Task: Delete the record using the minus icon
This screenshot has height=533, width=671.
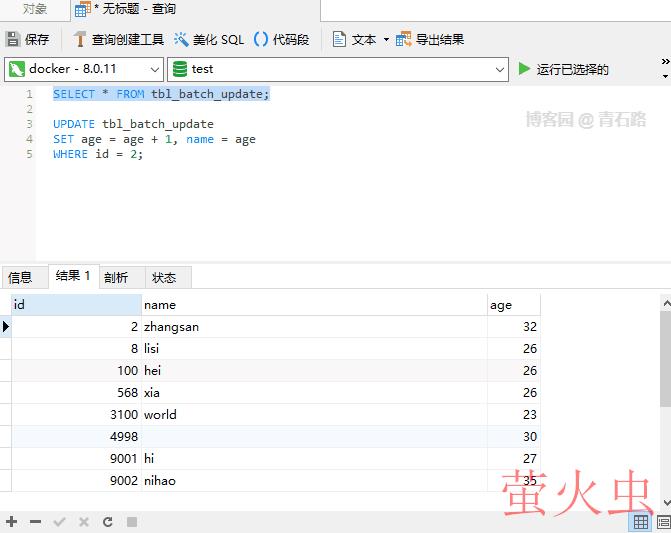Action: pos(35,522)
